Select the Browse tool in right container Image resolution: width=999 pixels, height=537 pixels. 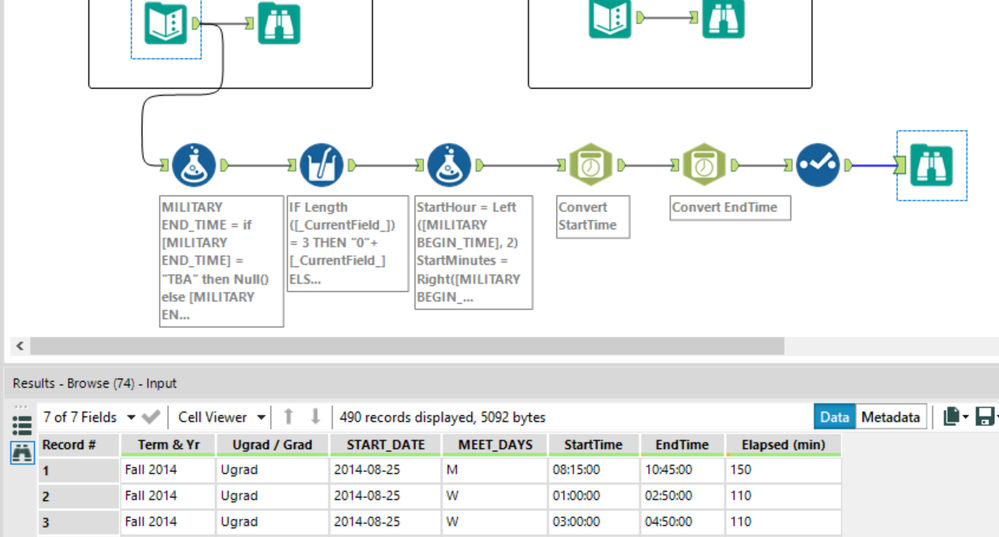tap(723, 18)
